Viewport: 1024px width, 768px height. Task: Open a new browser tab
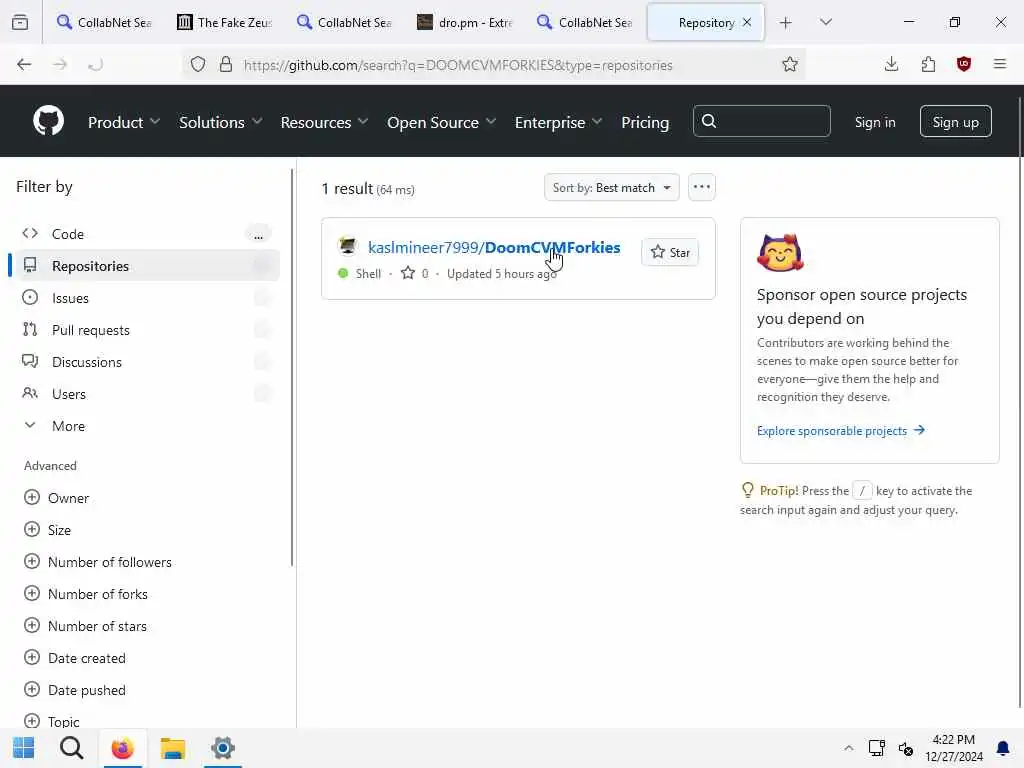point(786,23)
